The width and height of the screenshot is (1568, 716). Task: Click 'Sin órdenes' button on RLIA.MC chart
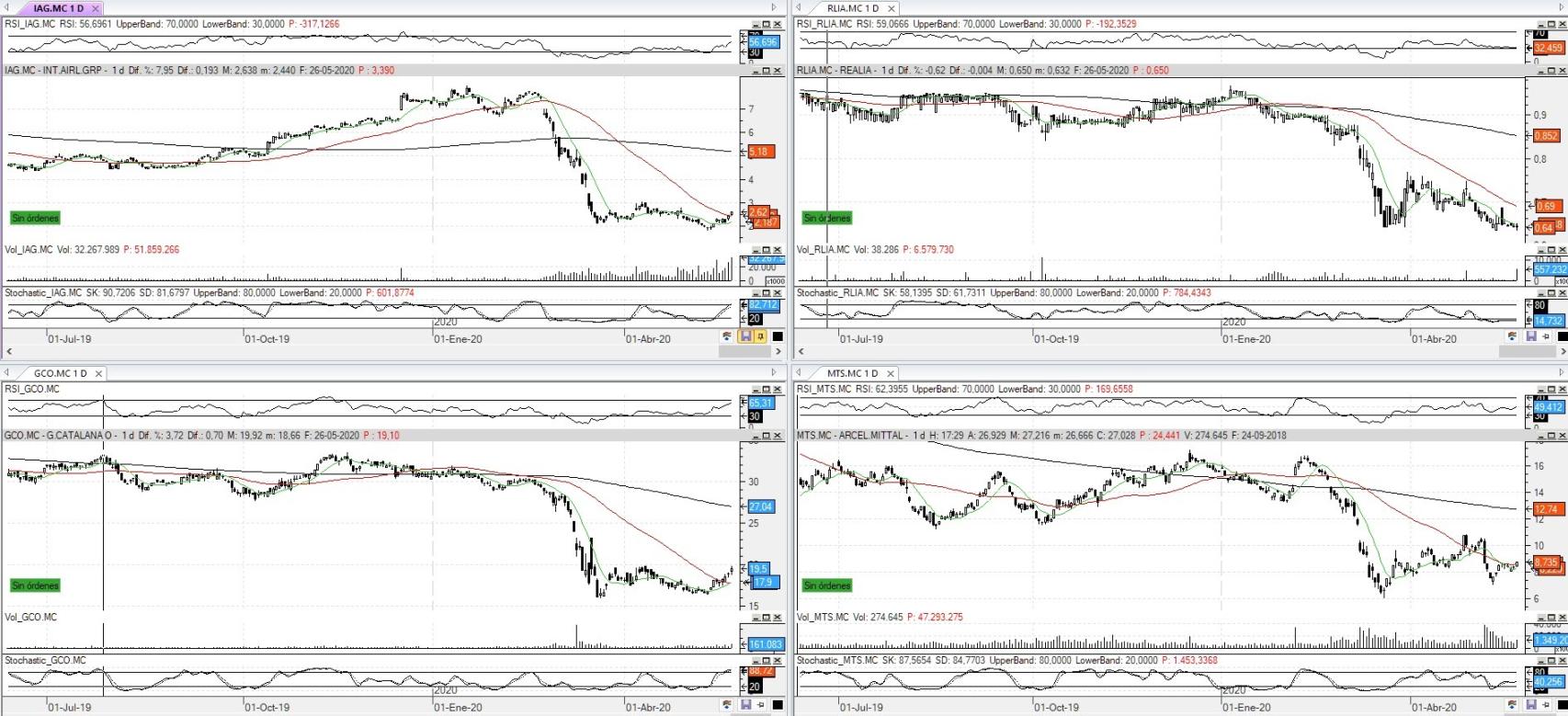pos(827,218)
